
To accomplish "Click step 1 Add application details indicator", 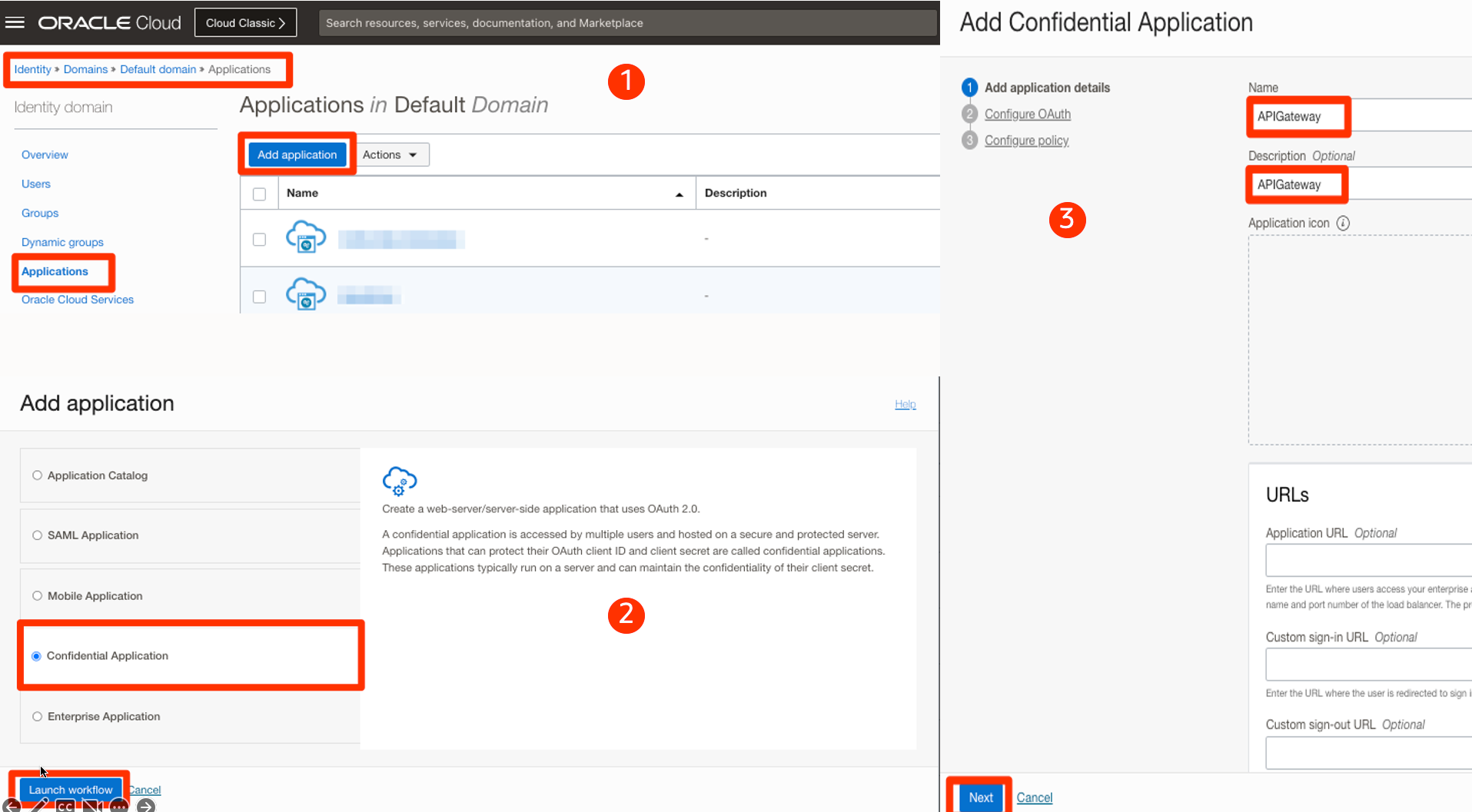I will point(969,87).
